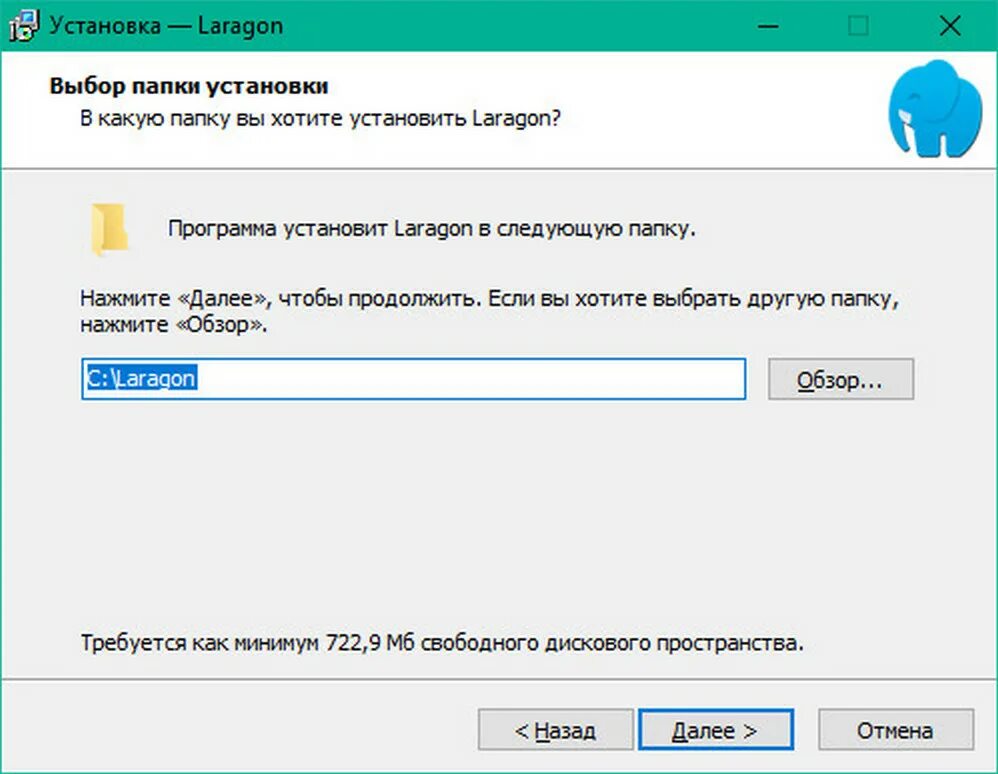Cancel setup with the Отмена button
This screenshot has height=774, width=998.
point(896,730)
